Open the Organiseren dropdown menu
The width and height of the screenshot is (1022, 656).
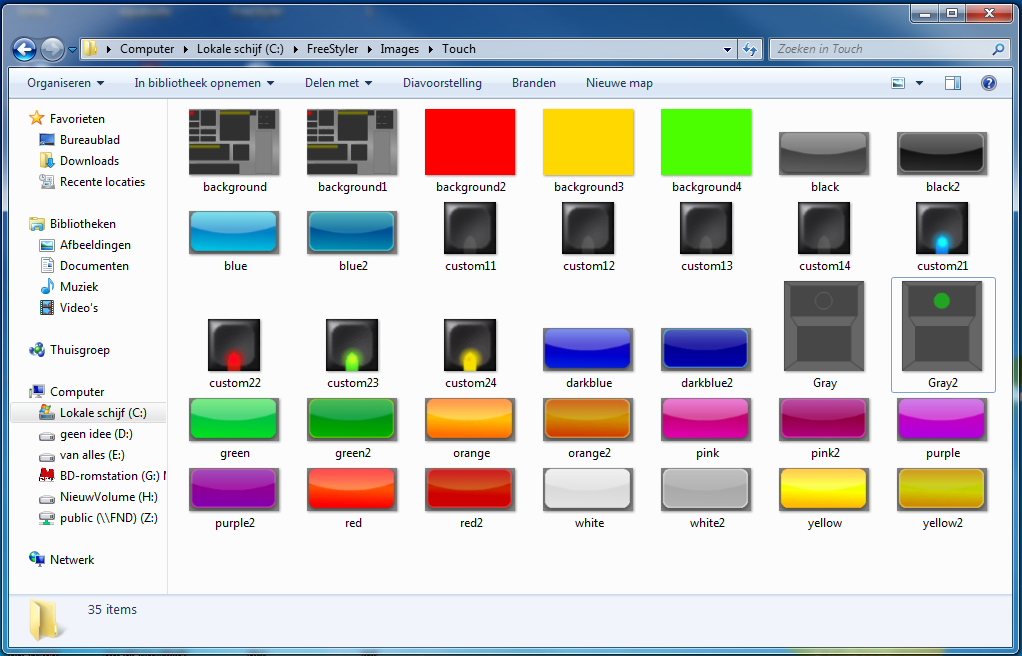65,83
